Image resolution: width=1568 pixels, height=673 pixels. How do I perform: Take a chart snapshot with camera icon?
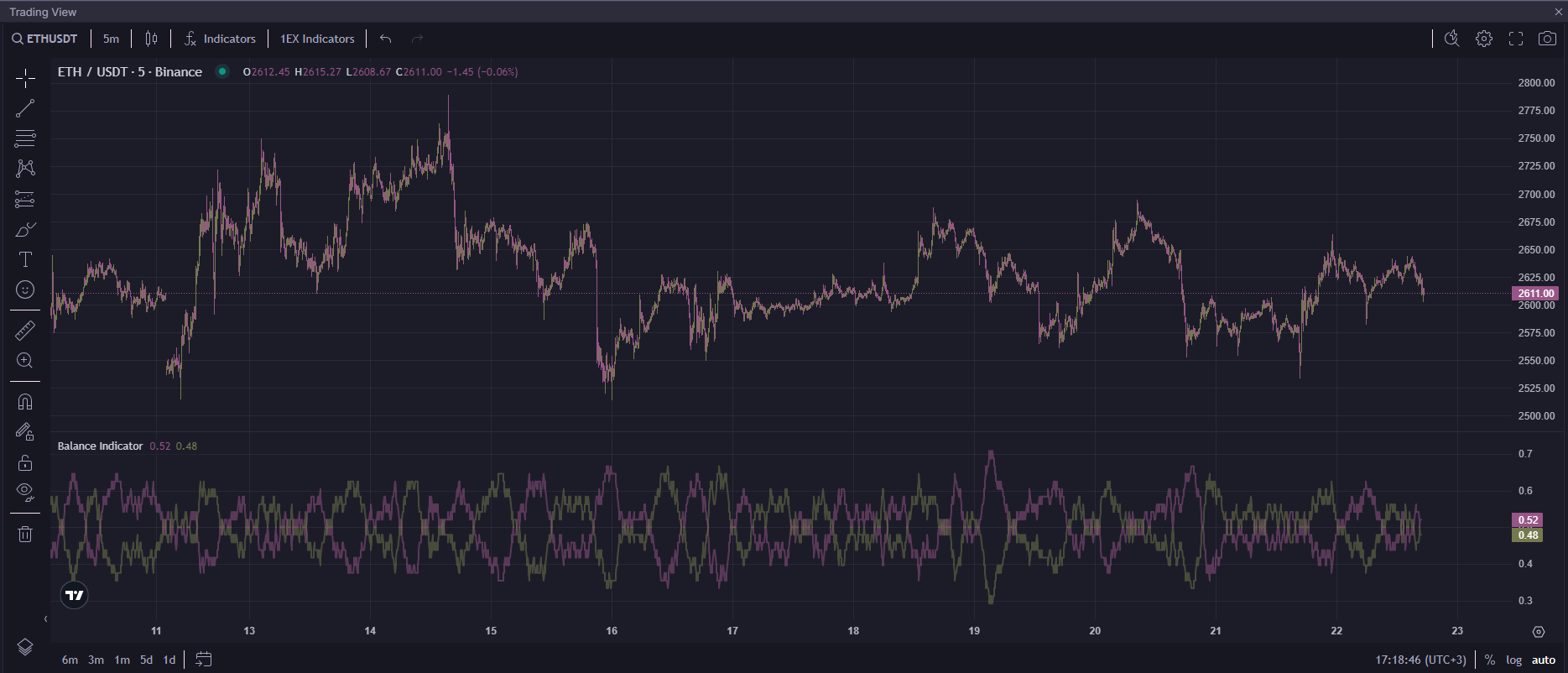click(x=1547, y=39)
